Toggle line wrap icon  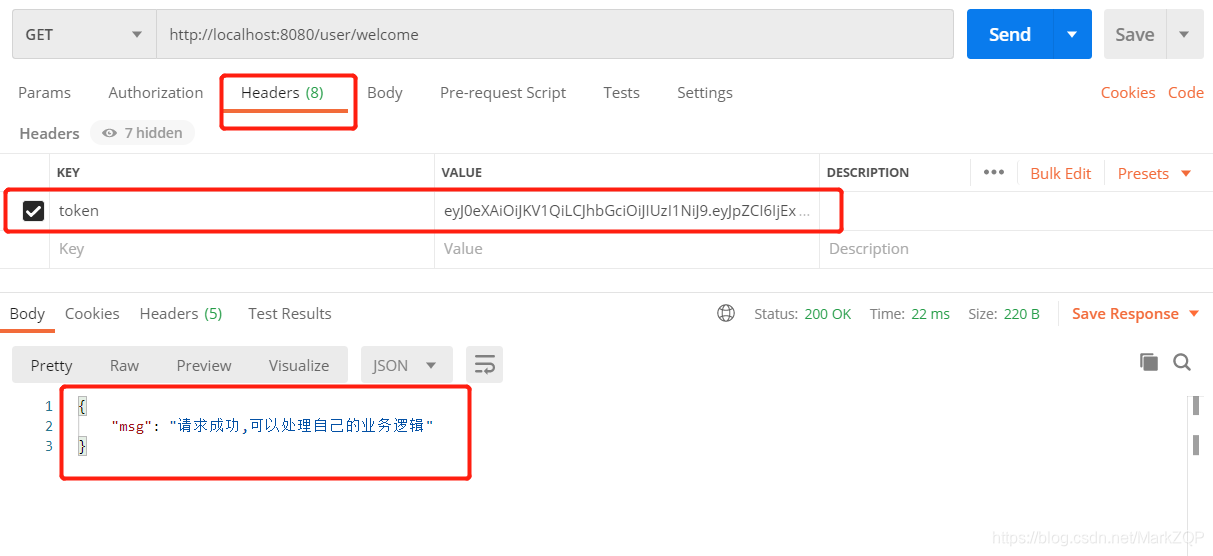(485, 365)
